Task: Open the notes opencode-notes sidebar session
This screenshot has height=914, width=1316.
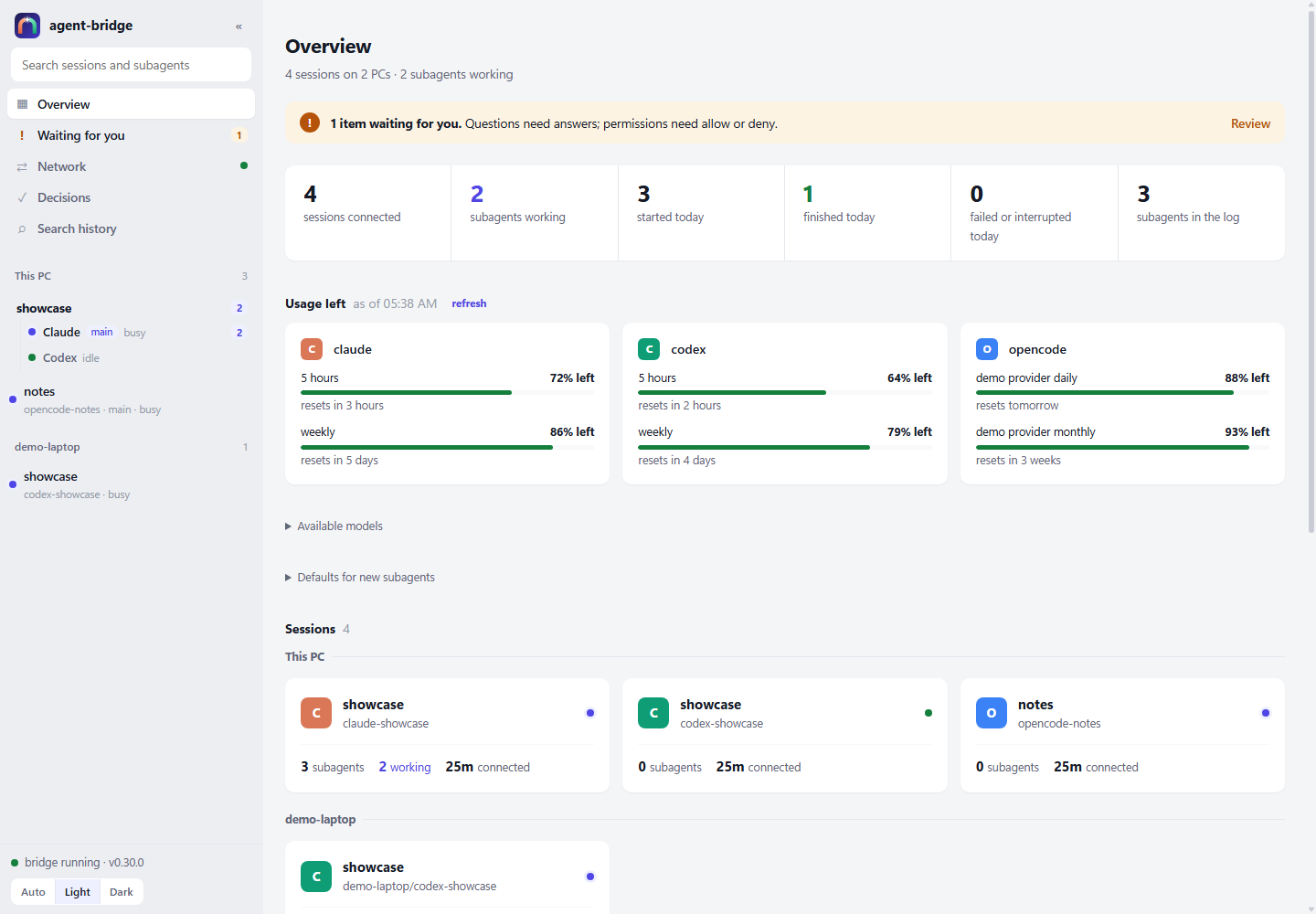Action: pyautogui.click(x=131, y=399)
